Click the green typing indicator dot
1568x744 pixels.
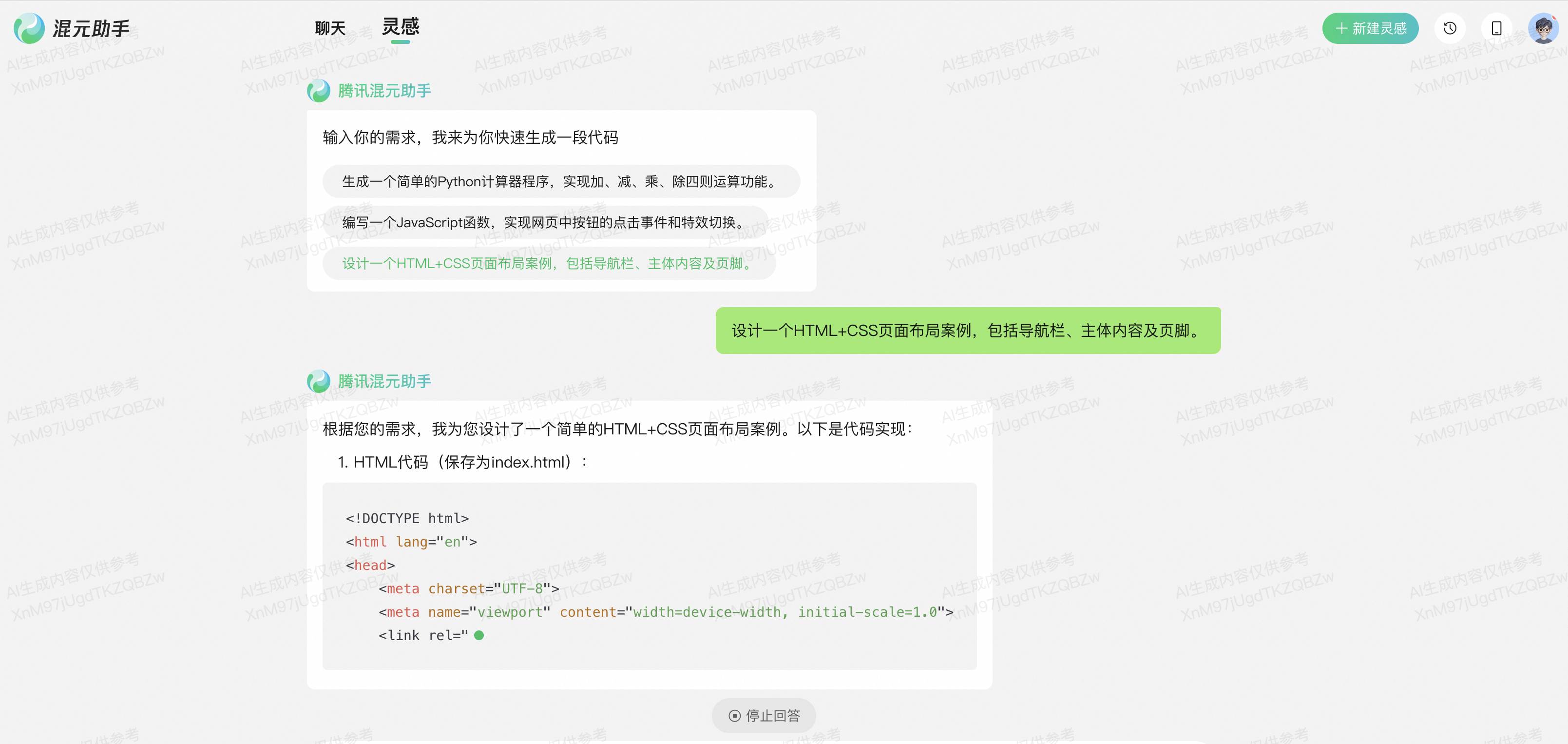(x=479, y=635)
